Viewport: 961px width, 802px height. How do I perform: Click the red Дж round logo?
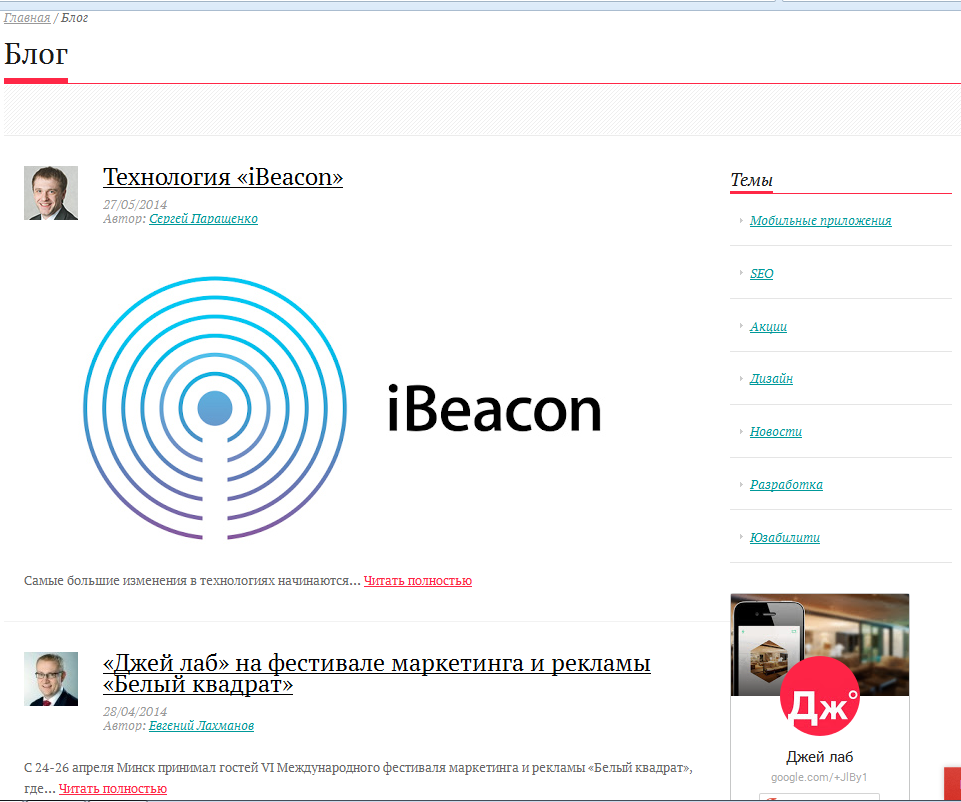point(819,696)
